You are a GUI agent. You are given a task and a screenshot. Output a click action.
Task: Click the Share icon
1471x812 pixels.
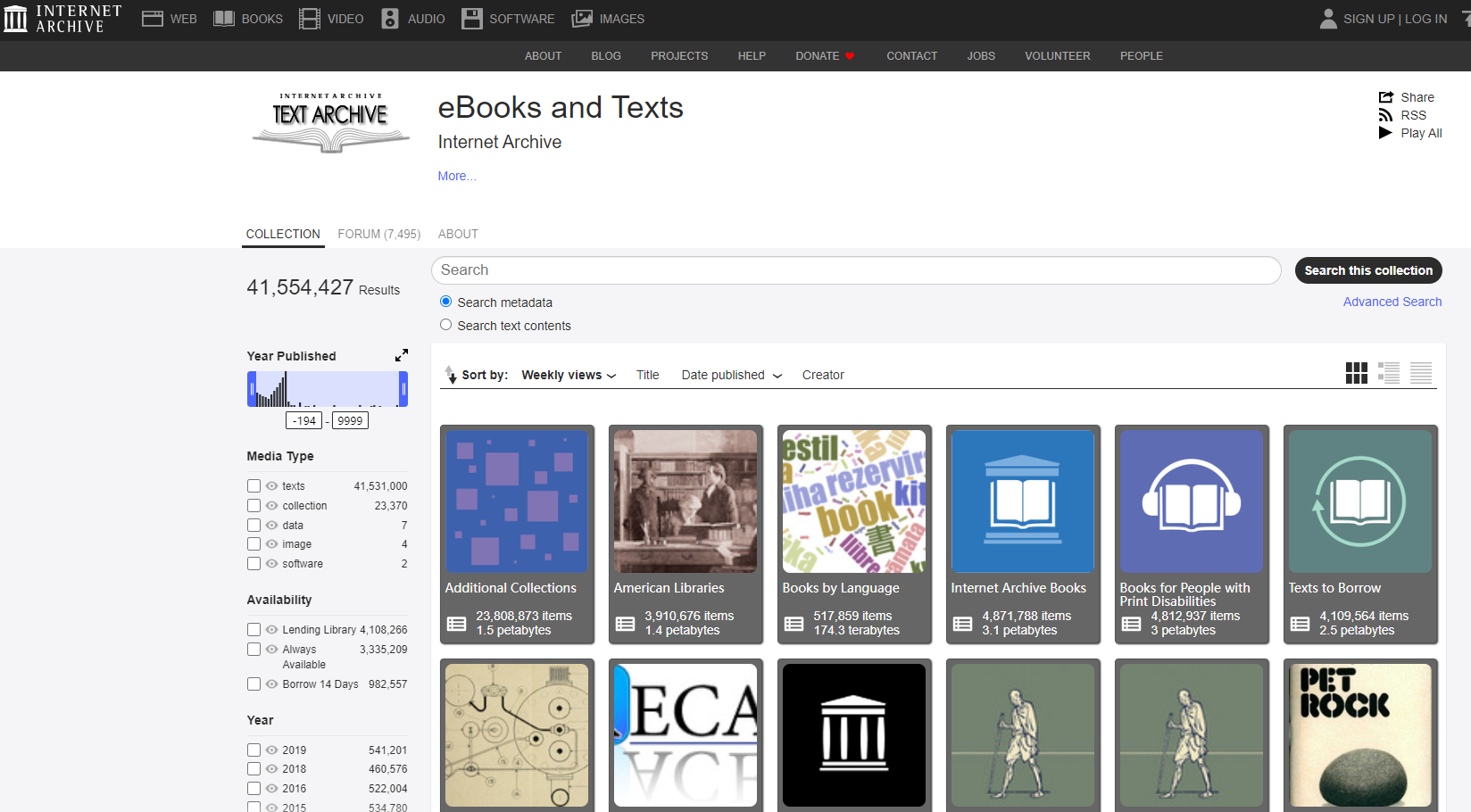point(1386,97)
